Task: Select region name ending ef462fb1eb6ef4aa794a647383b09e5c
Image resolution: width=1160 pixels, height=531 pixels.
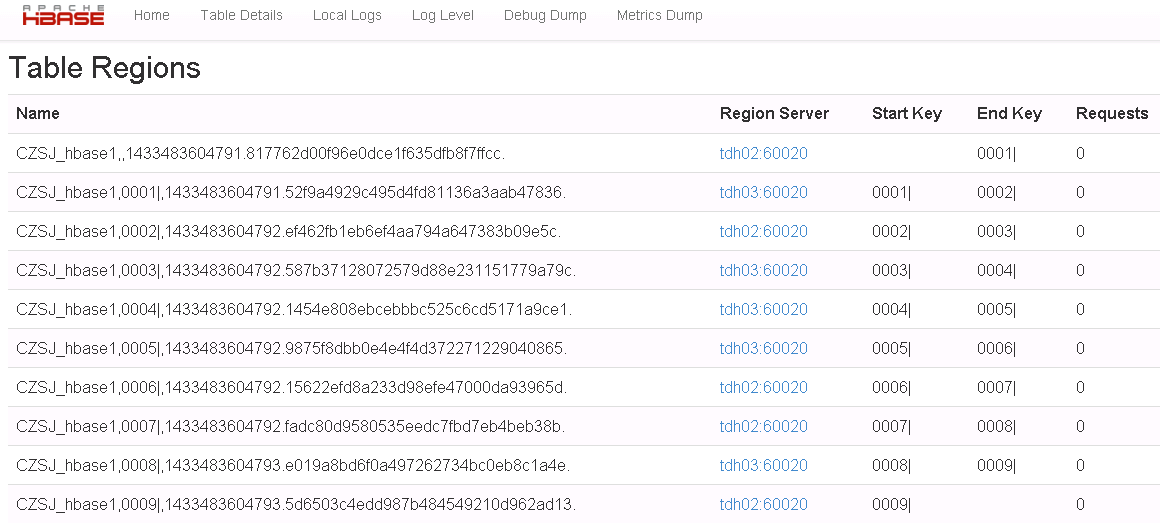Action: pos(289,231)
